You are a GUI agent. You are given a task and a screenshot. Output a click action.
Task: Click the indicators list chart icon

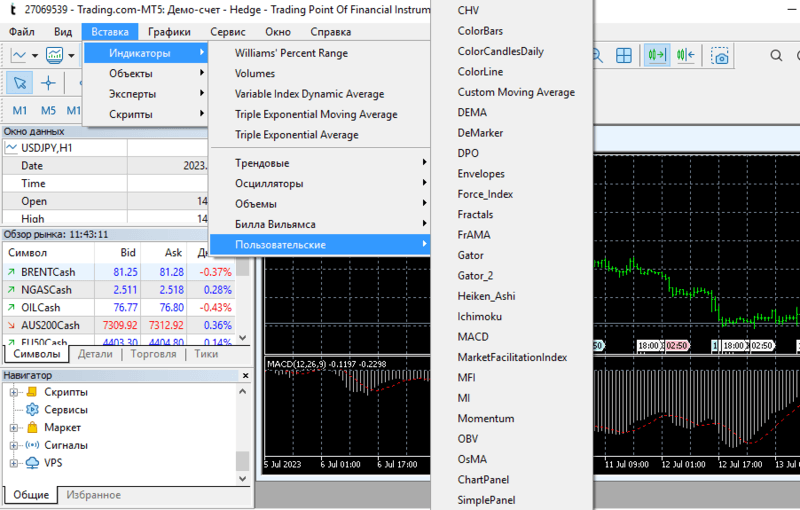(55, 55)
